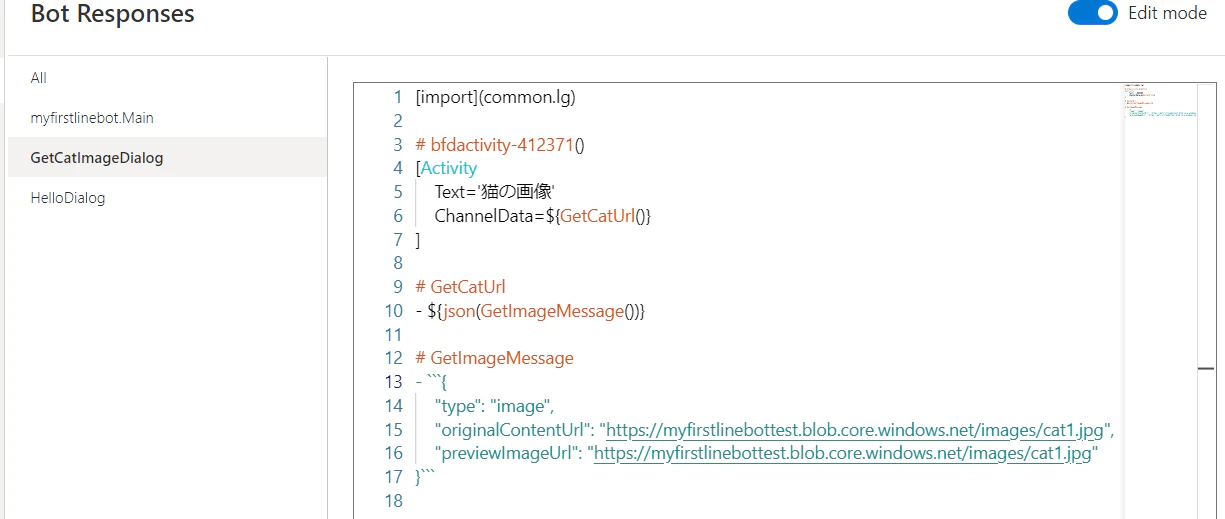Click the # GetCatUrl template heading

coord(460,288)
